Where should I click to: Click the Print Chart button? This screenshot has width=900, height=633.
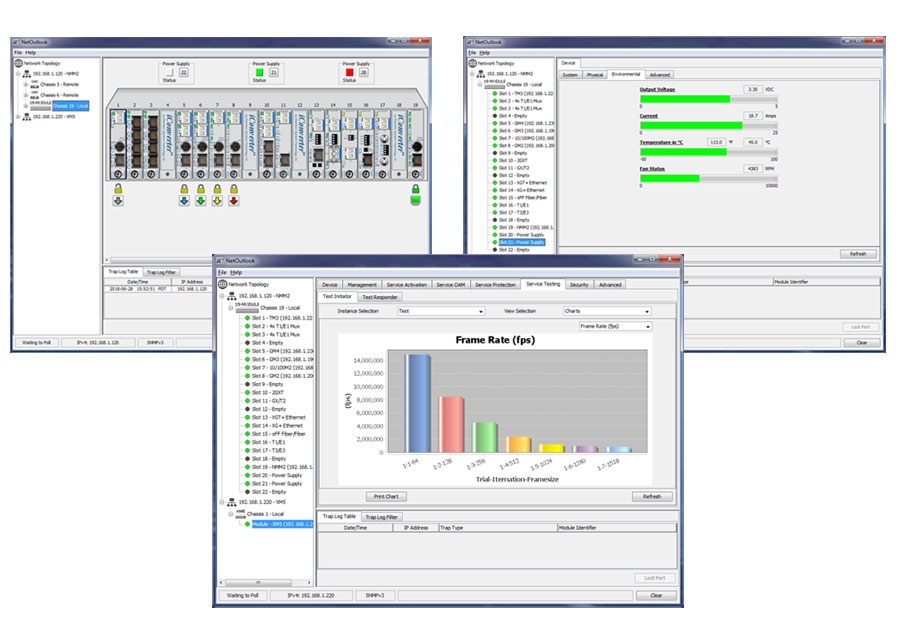[385, 496]
